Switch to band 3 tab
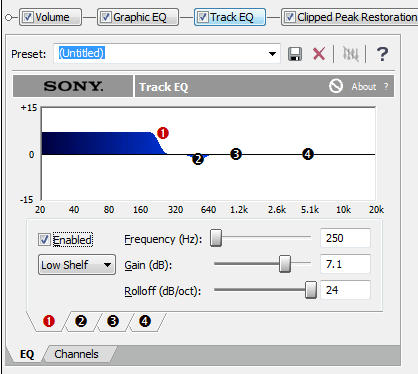Image resolution: width=418 pixels, height=374 pixels. tap(113, 321)
